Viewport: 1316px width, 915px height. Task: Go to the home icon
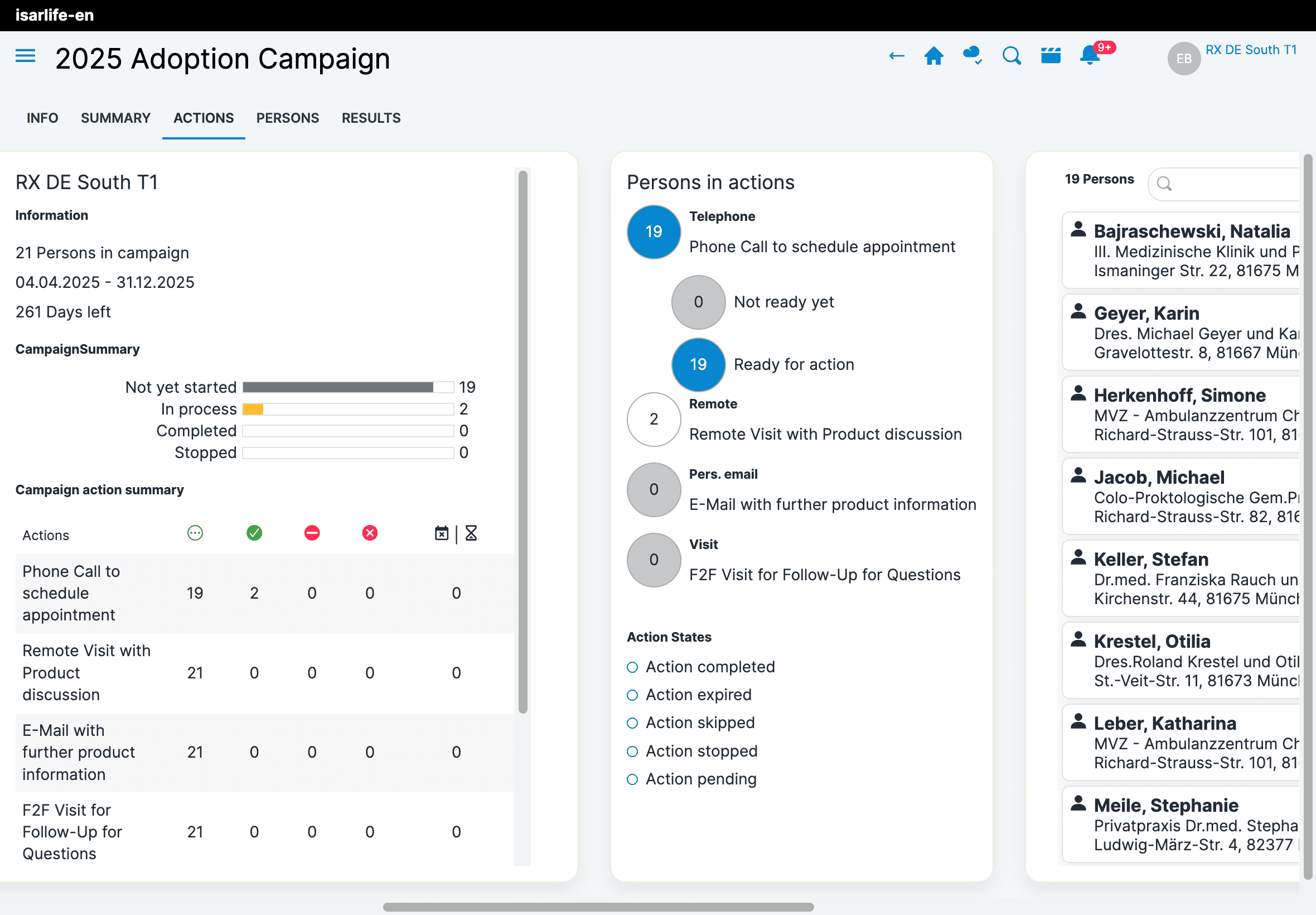pos(933,56)
